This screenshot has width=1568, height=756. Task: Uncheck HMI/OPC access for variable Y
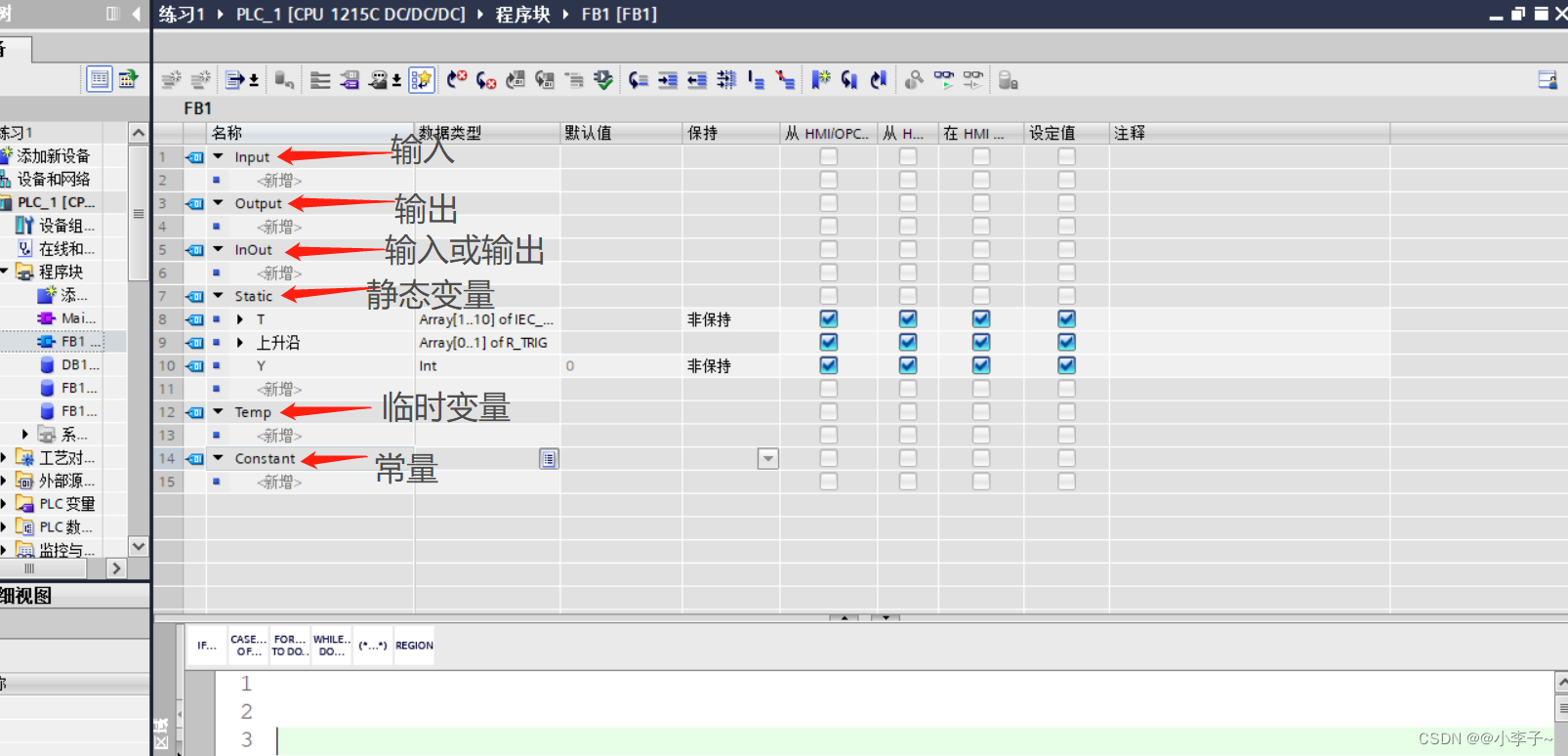coord(829,365)
